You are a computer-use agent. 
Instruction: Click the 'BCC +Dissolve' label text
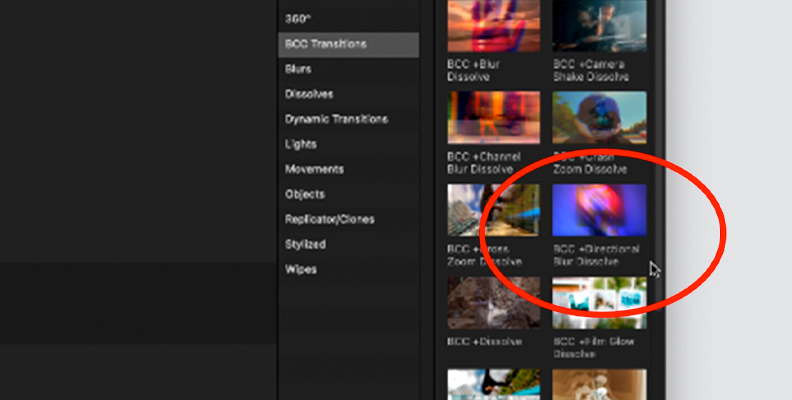[484, 342]
